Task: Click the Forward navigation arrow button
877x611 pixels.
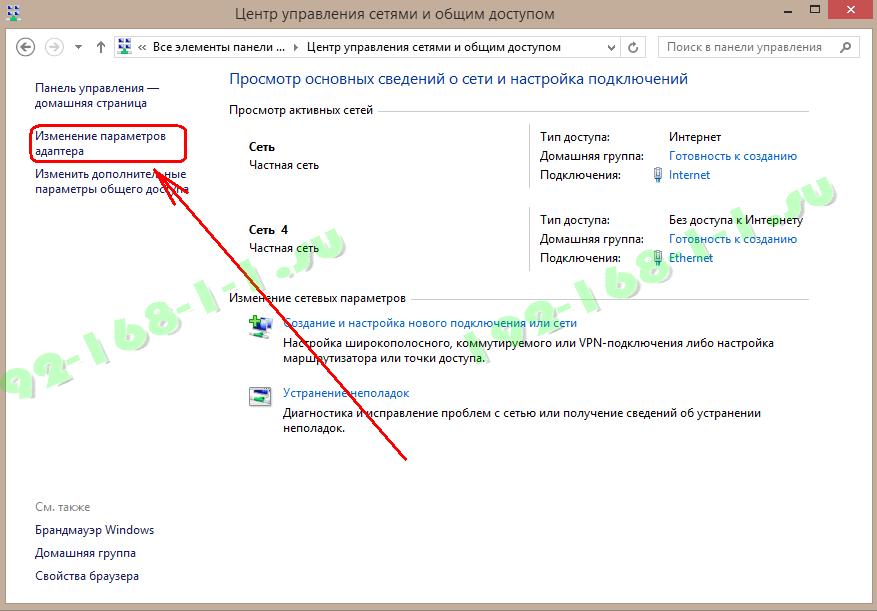Action: point(55,47)
